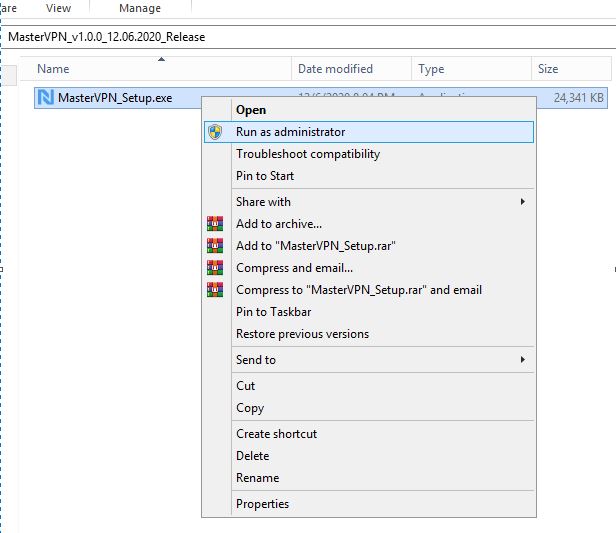Click the WinRAR icon next to Add to archive...

(x=215, y=223)
